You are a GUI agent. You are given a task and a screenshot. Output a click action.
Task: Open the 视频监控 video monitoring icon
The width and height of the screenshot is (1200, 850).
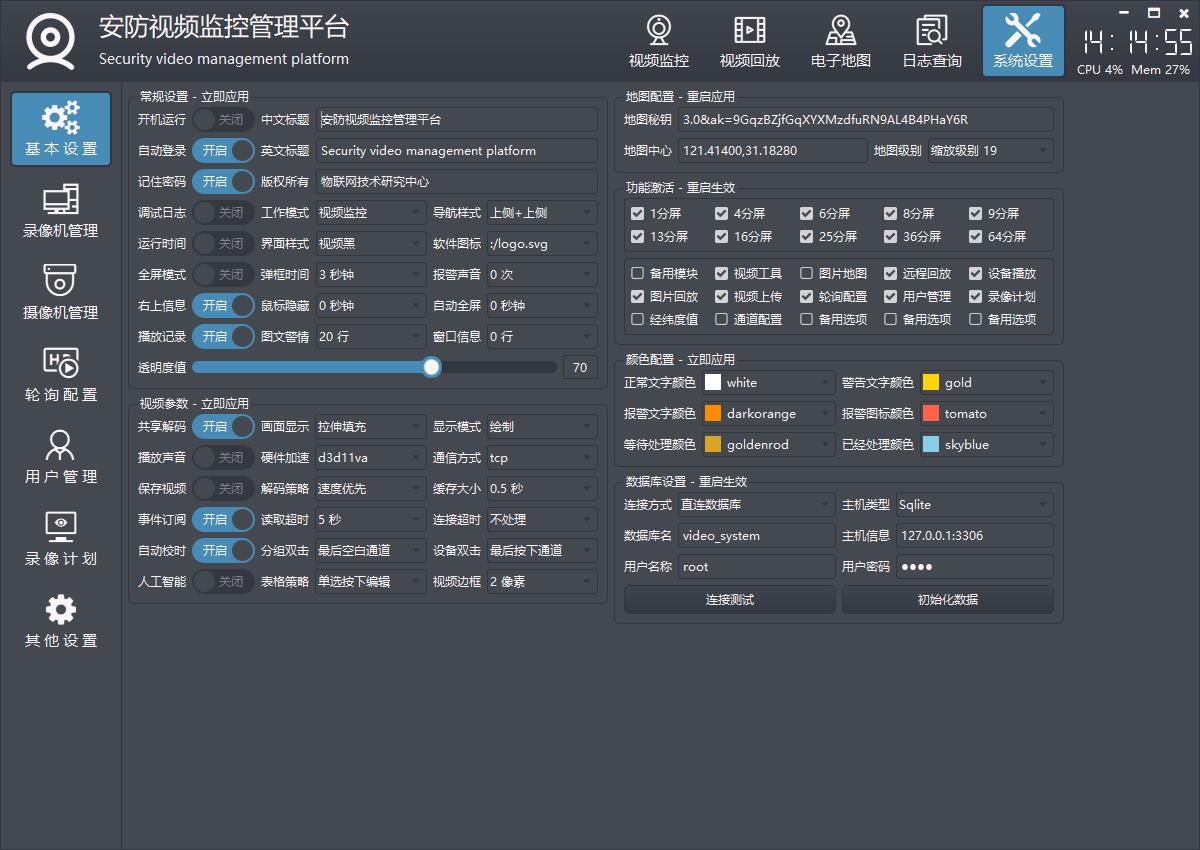[658, 42]
